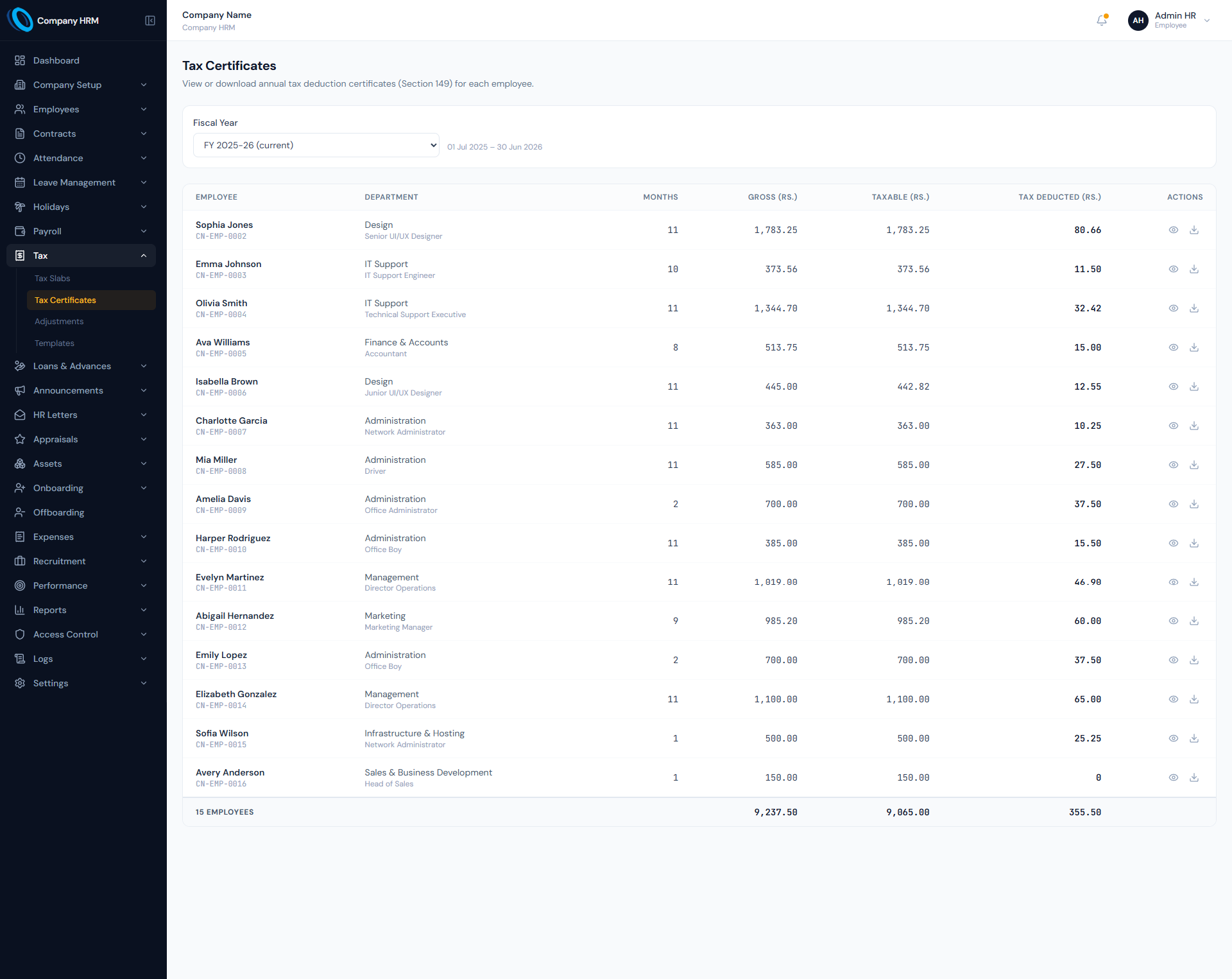Screen dimensions: 1232x979
Task: Click the Payroll wallet icon
Action: coord(20,231)
